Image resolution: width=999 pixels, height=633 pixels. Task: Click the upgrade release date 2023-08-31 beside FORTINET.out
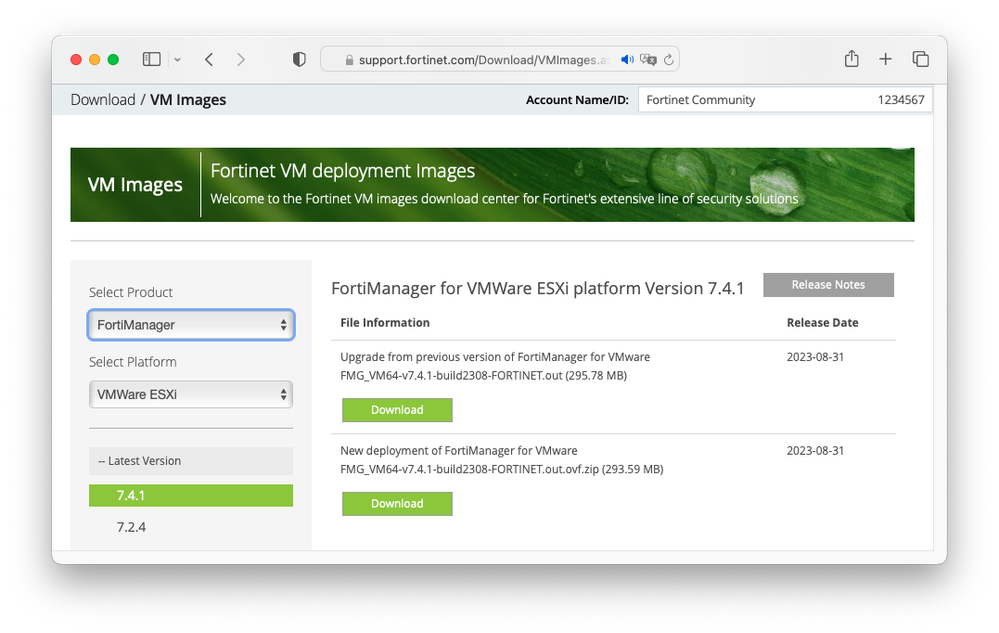coord(815,357)
